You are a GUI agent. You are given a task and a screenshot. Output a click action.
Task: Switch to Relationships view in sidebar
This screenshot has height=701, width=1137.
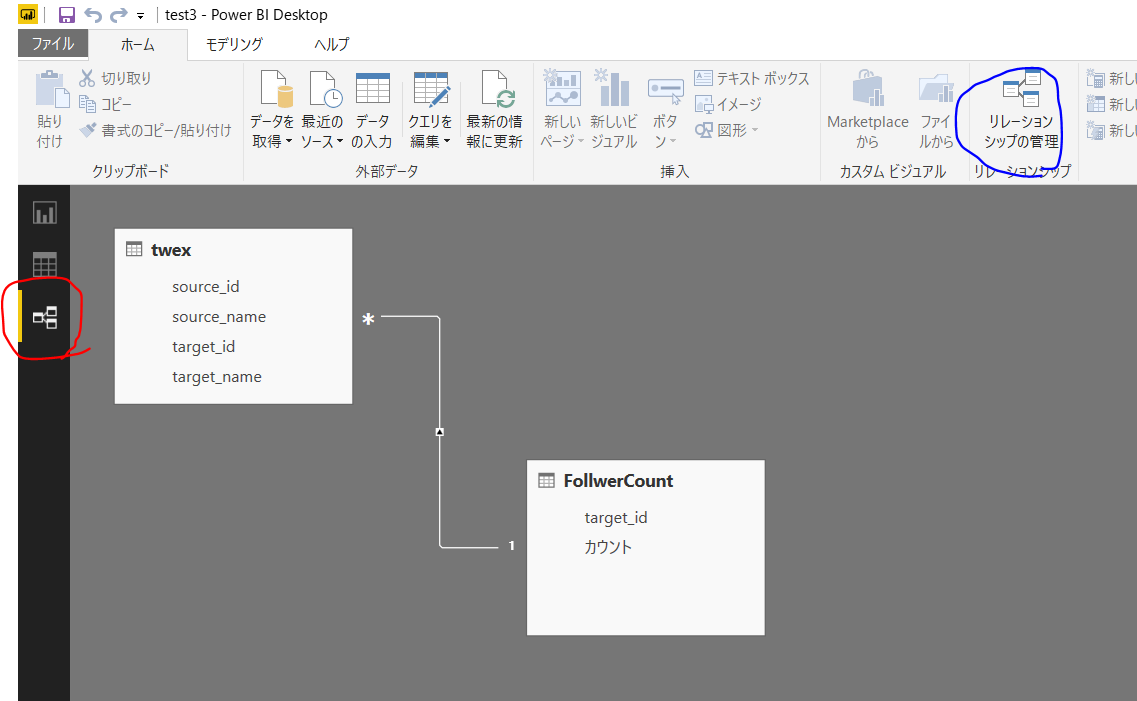pos(45,317)
